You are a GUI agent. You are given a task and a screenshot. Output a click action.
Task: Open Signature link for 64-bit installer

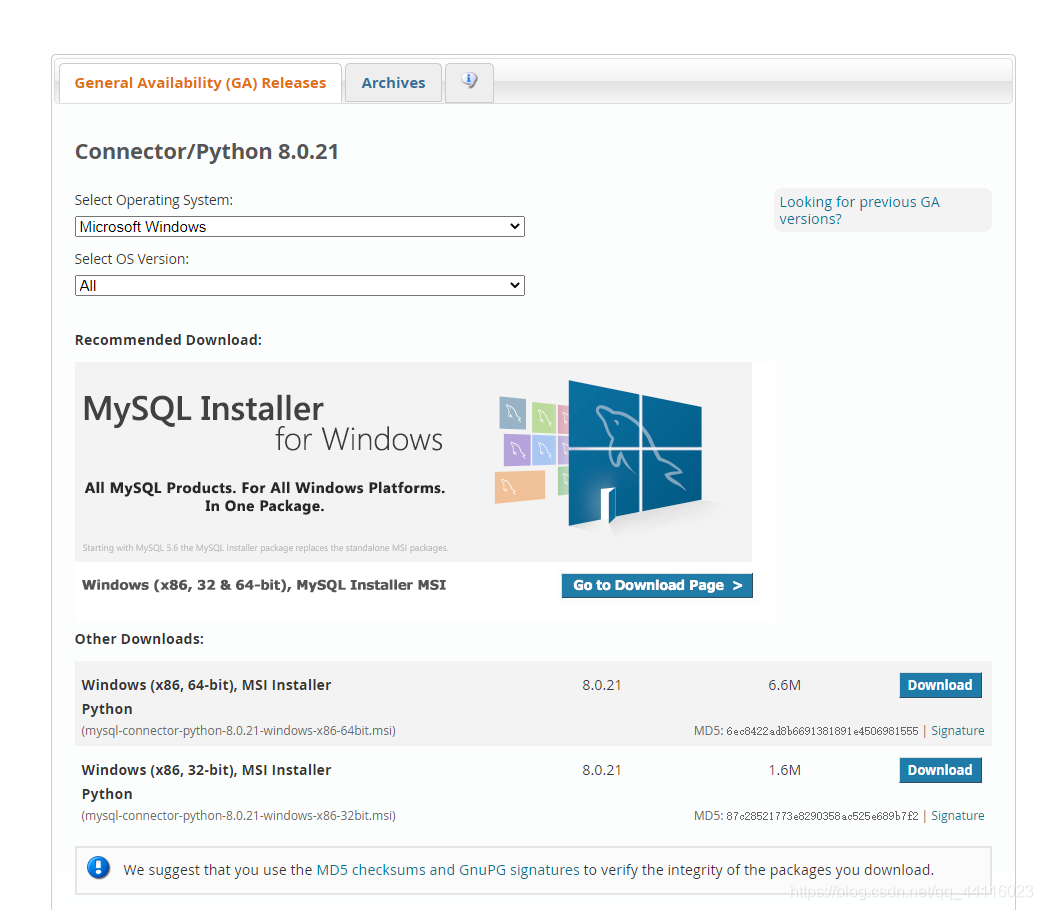957,730
